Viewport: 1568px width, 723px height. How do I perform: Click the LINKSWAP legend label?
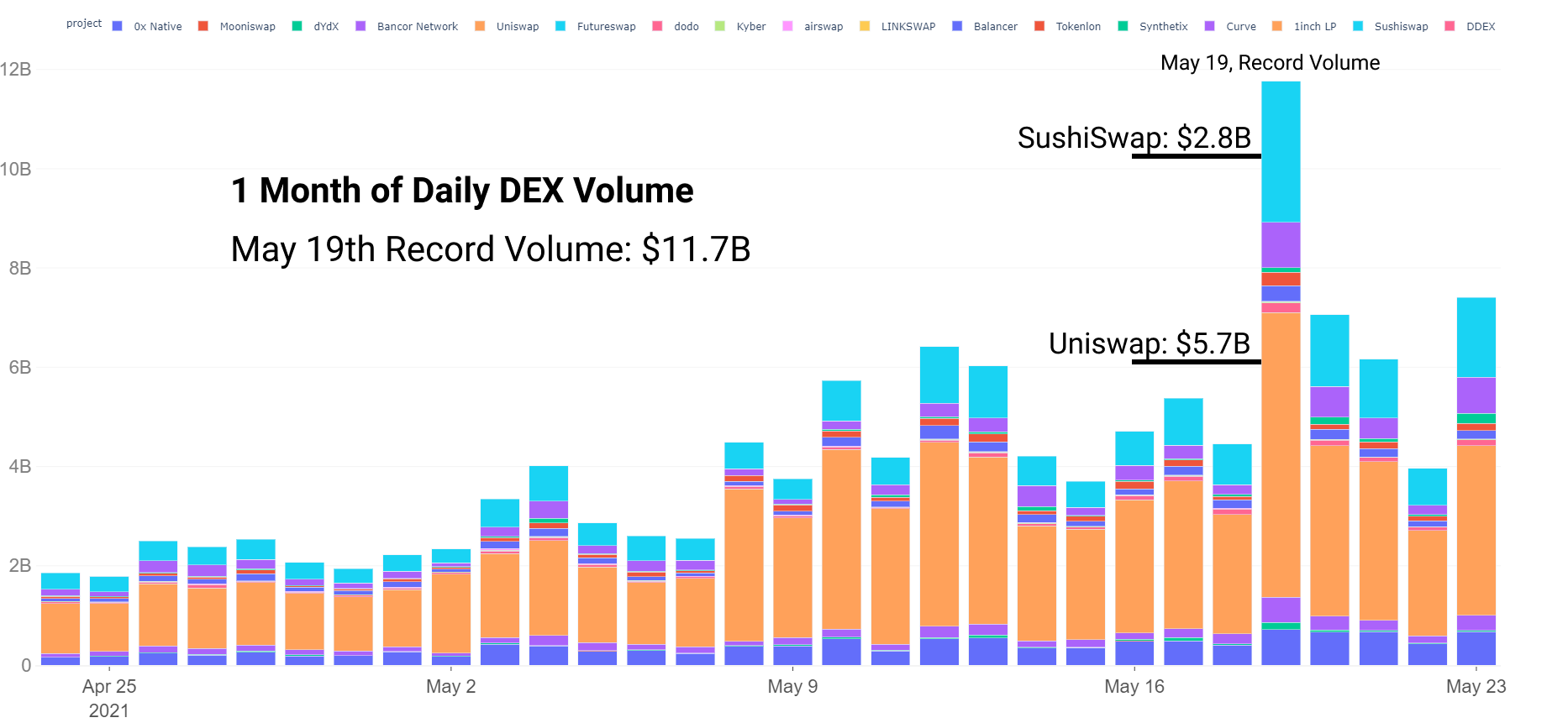[908, 26]
